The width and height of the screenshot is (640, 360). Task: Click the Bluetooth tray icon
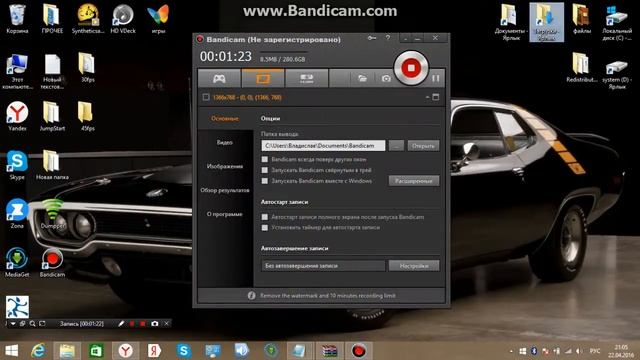(534, 351)
